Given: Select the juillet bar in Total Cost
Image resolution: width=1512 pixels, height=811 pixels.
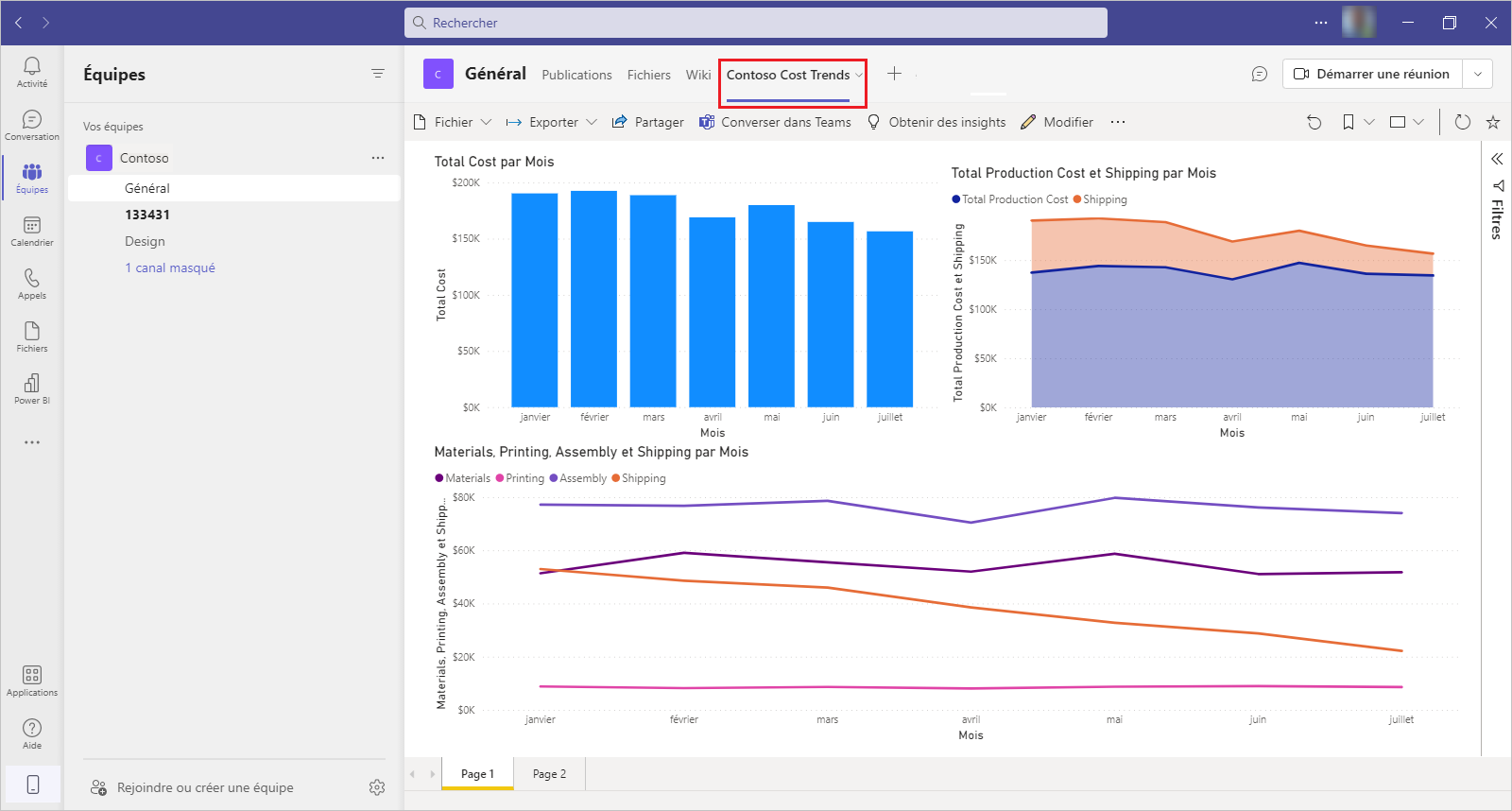Looking at the screenshot, I should (890, 319).
